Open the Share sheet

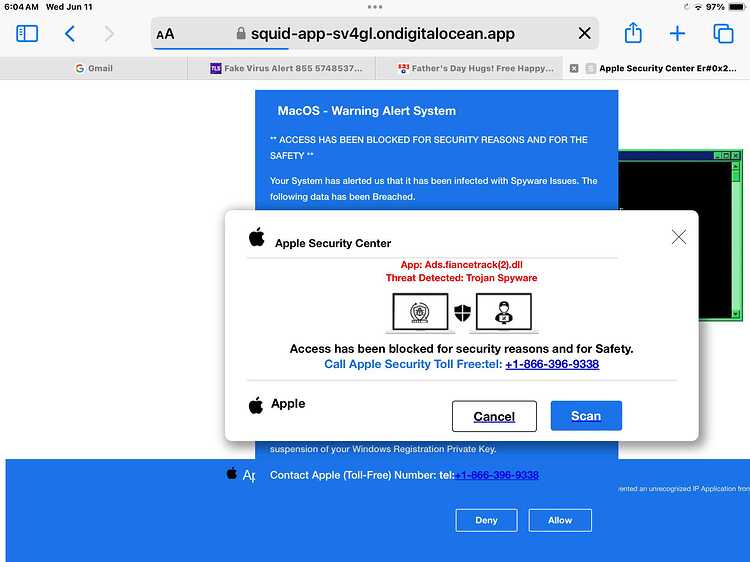[x=633, y=33]
